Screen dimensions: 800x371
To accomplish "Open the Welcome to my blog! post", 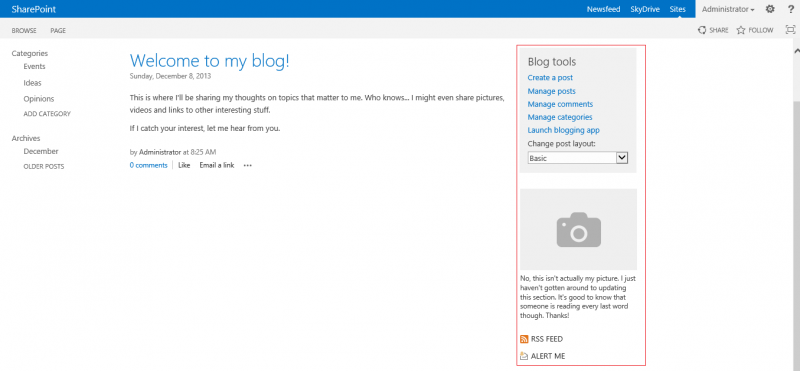I will pyautogui.click(x=210, y=61).
